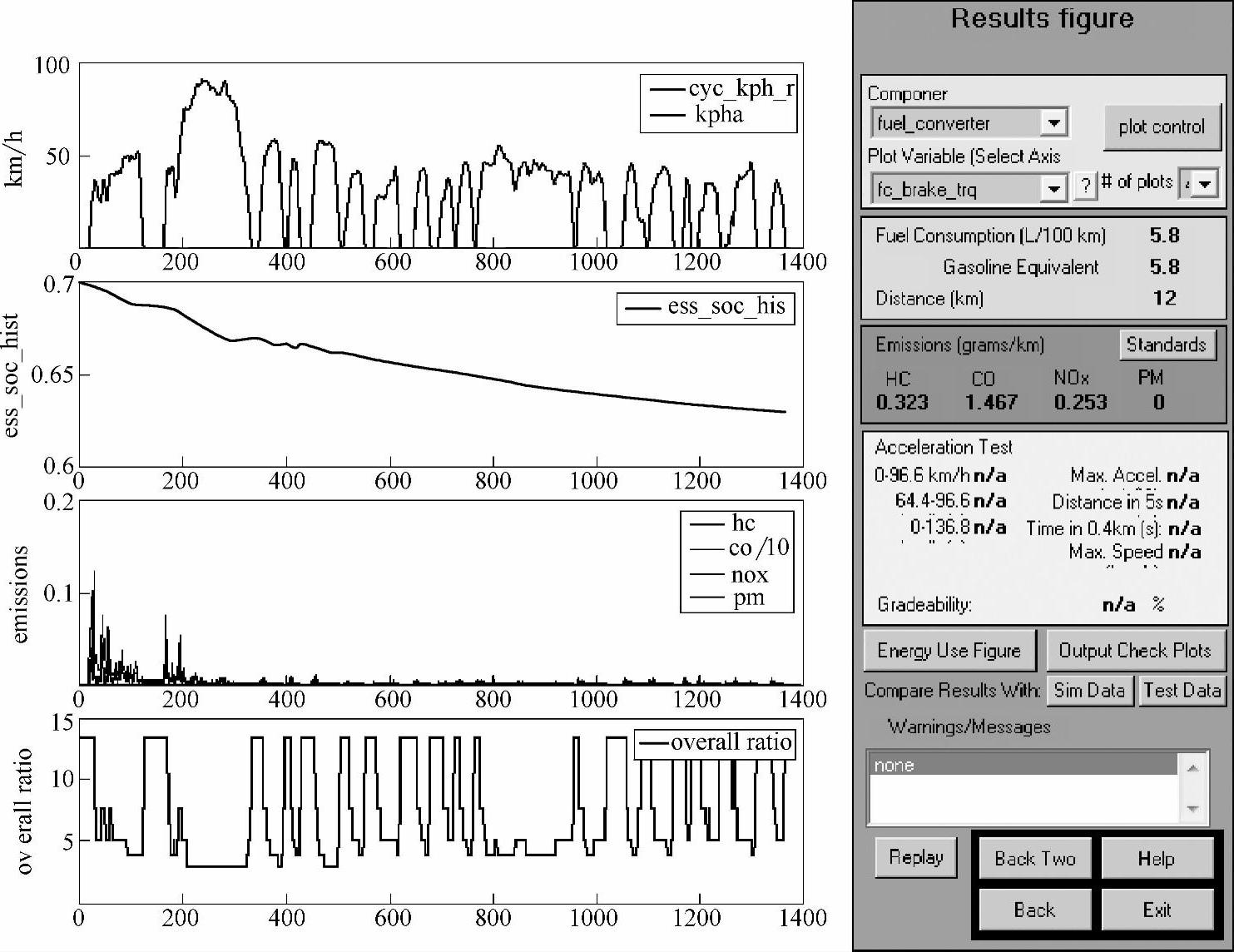Click the question mark help button
This screenshot has width=1234, height=952.
(1085, 186)
